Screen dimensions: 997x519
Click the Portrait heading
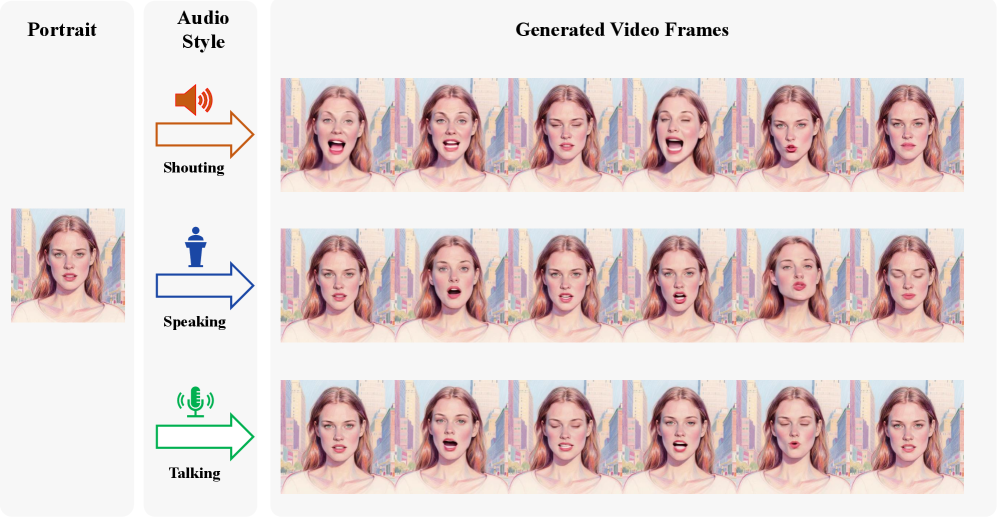(62, 30)
